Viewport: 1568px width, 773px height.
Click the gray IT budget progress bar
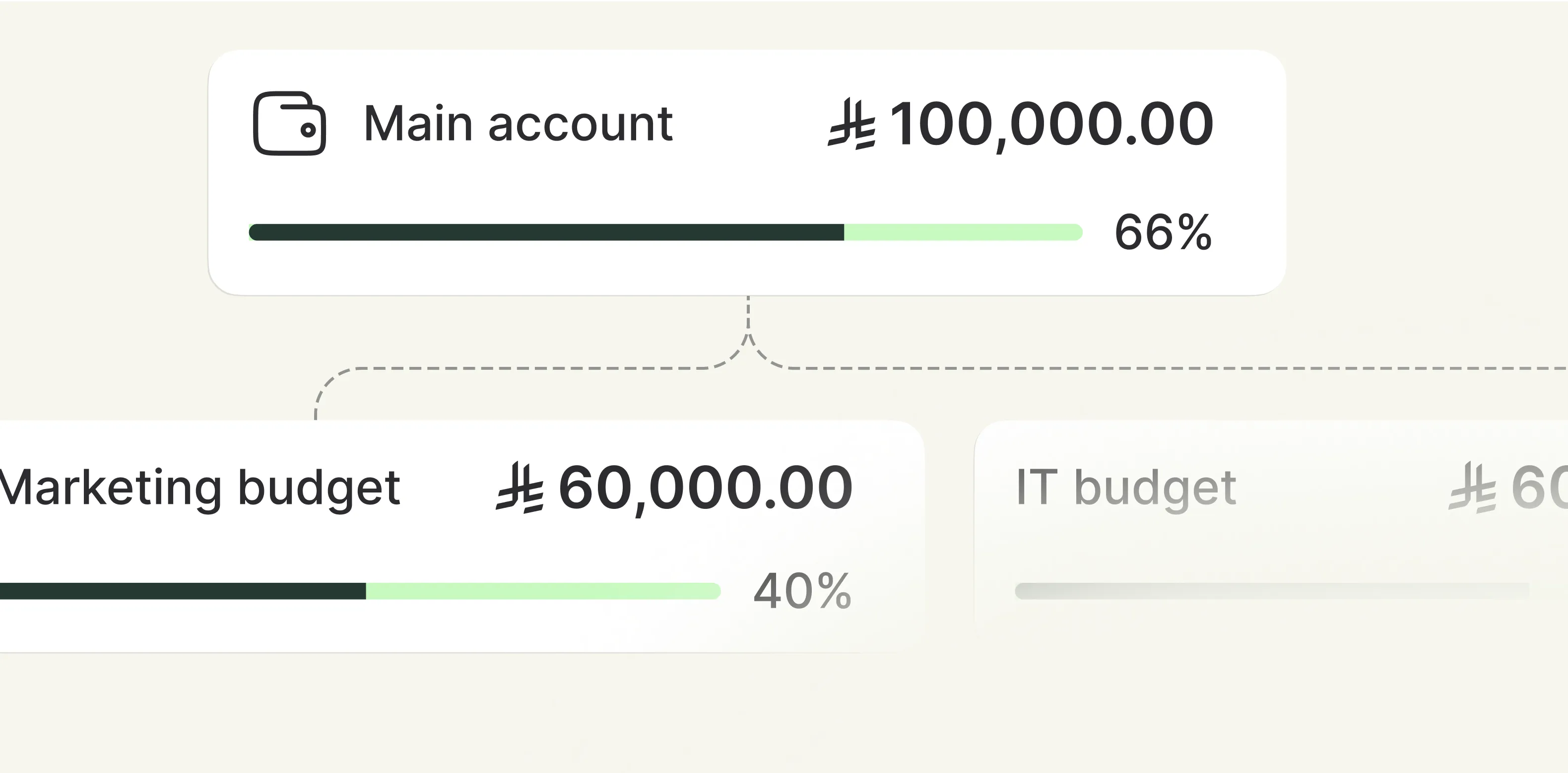1272,591
